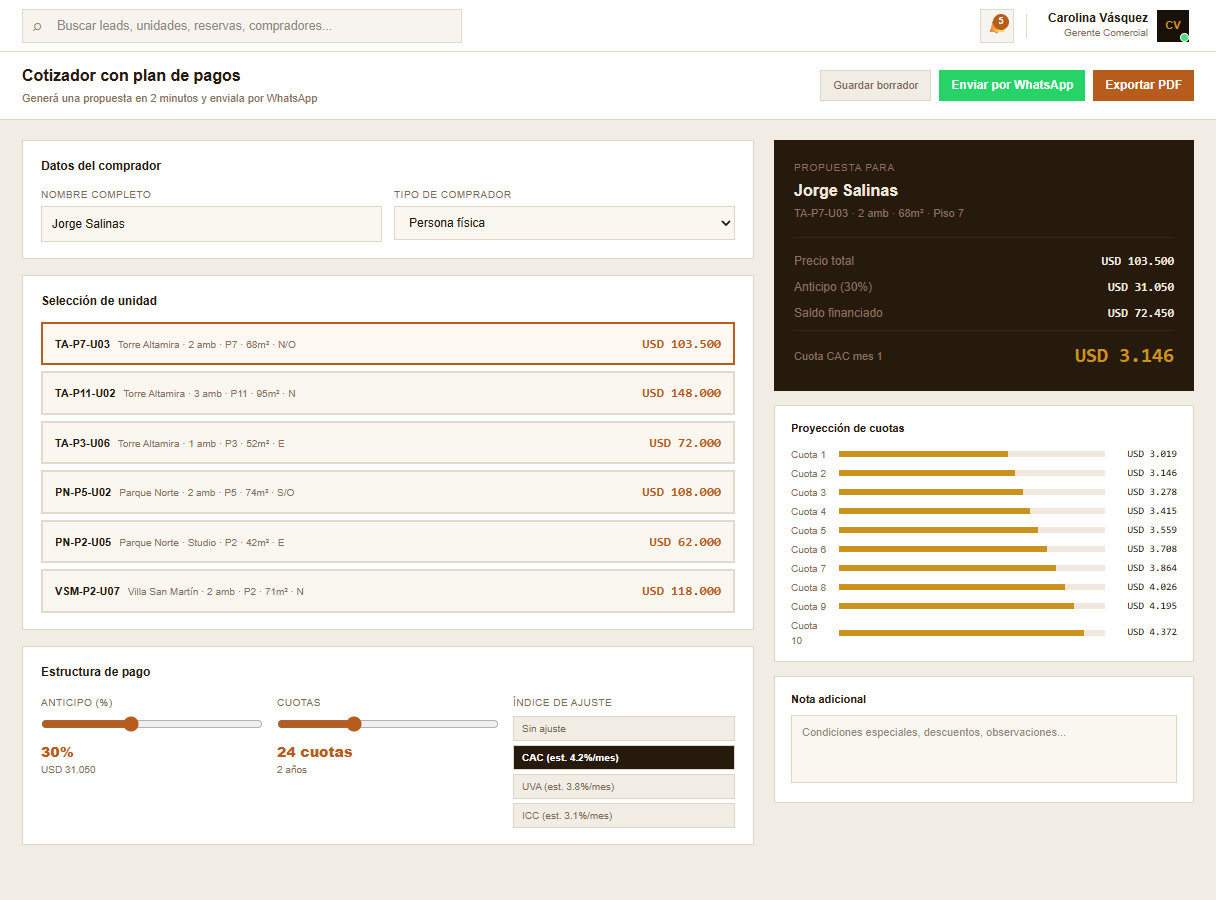
Task: Click 'Guardar borrador' button
Action: pos(875,86)
